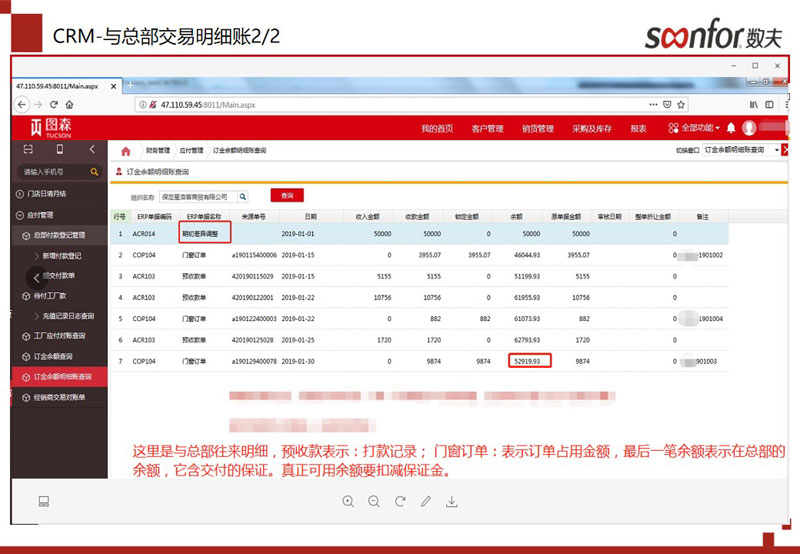
Task: Open the 客户管理 top menu
Action: [487, 129]
